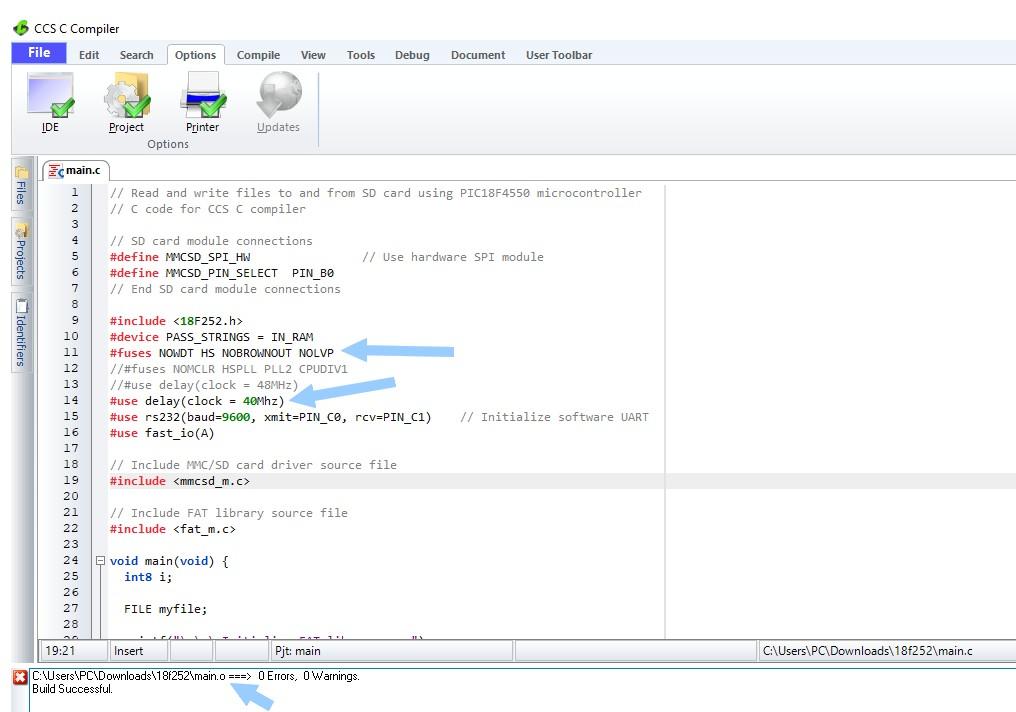Screen dimensions: 1016x712
Task: Click the CCS C Compiler logo icon
Action: tap(21, 28)
